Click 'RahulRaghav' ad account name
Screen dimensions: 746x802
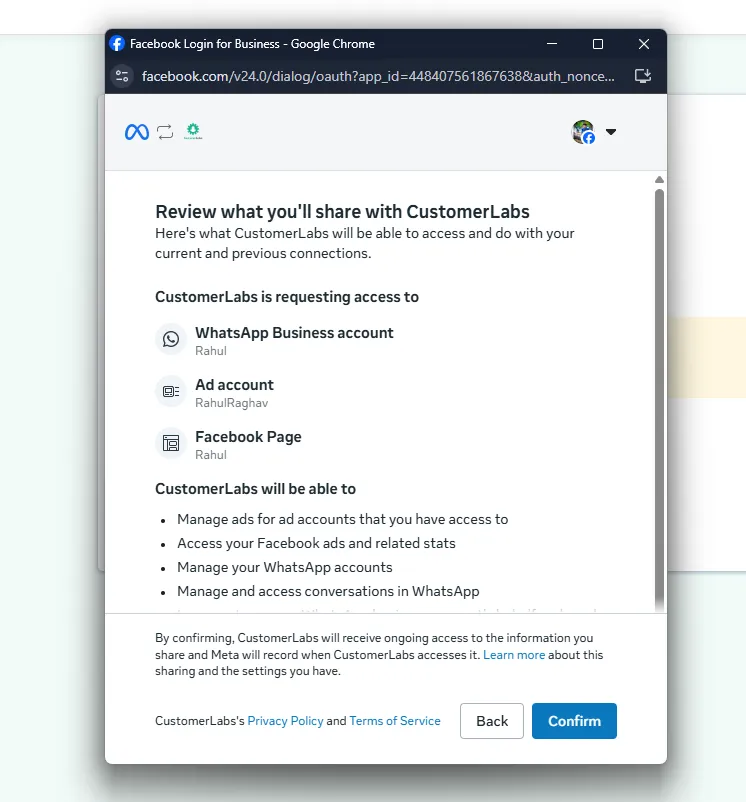232,403
